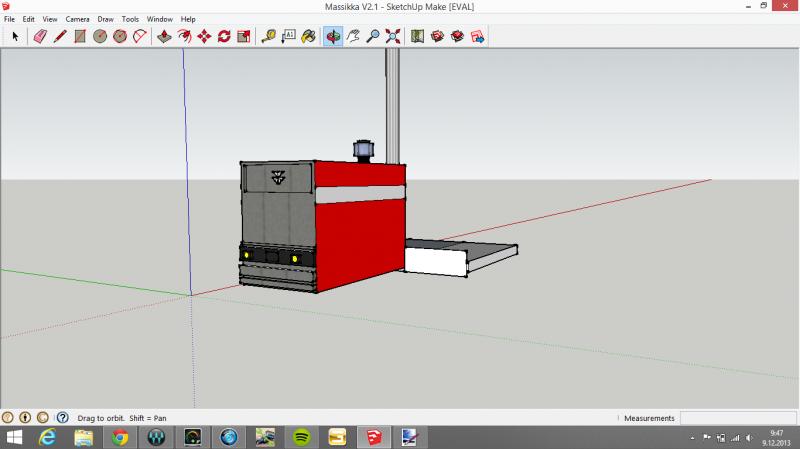Choose the Select arrow tool
Viewport: 800px width, 449px height.
point(15,36)
